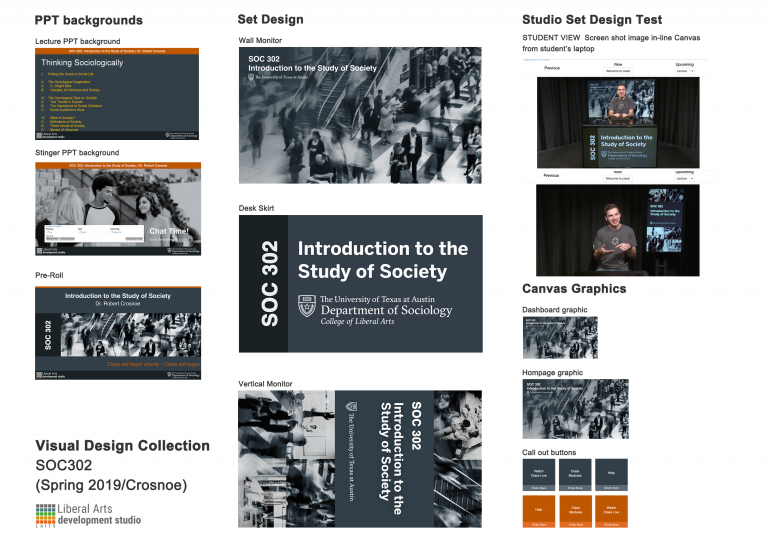Click the UT shield logo on Wall Monitor
Screen dimensions: 768x549
point(252,75)
